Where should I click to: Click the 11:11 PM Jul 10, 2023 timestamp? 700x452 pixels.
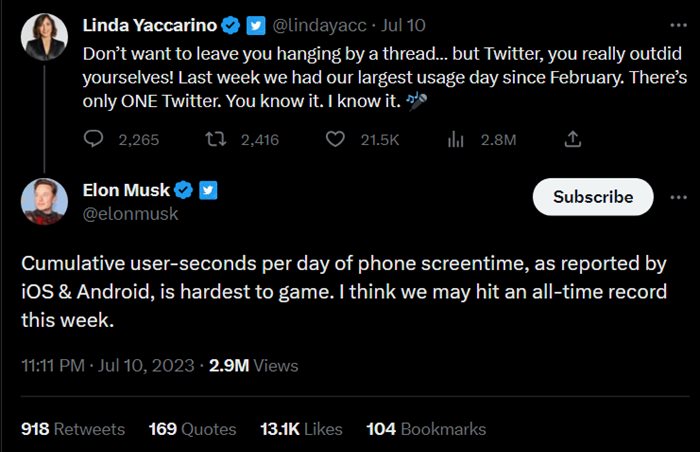click(x=108, y=366)
